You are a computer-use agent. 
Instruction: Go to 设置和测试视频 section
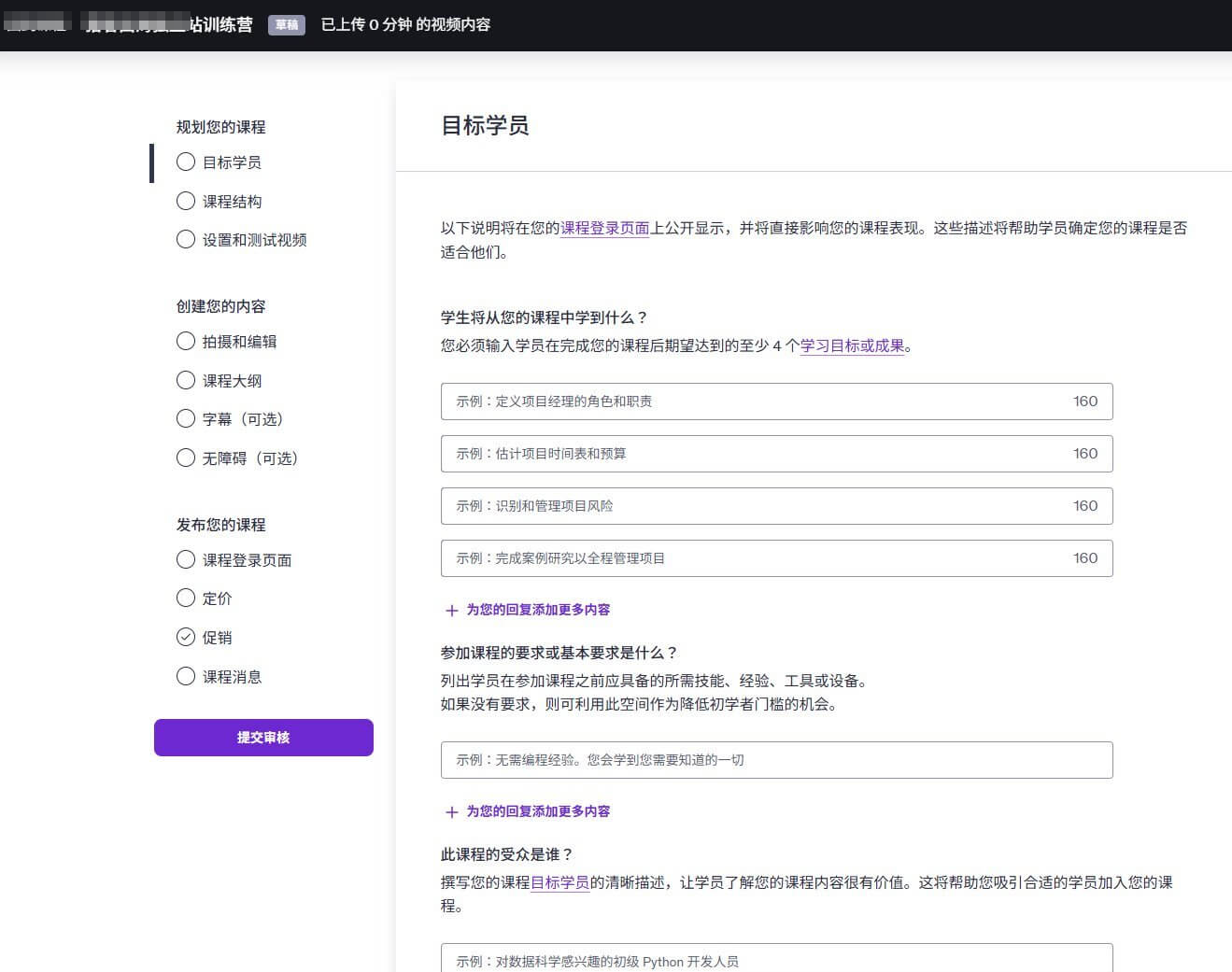255,240
